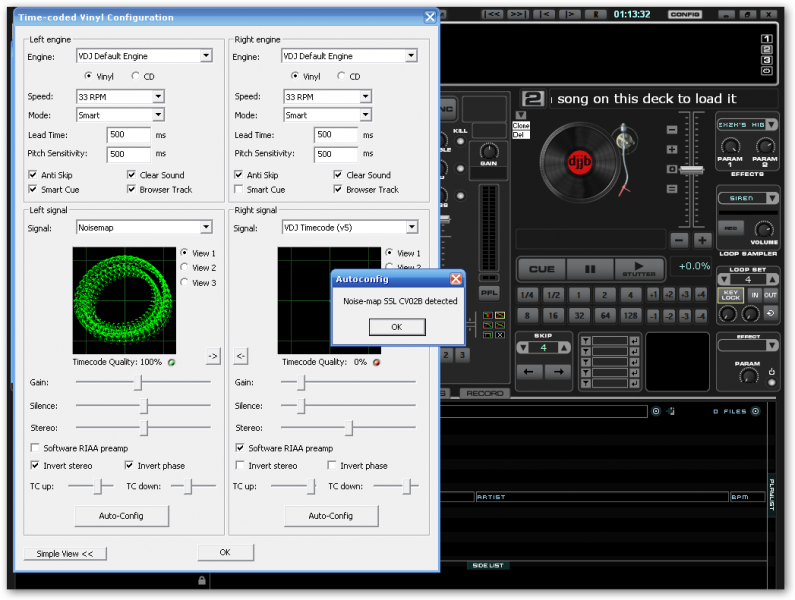Click Simple View << button
Viewport: 795px width, 600px height.
point(65,553)
